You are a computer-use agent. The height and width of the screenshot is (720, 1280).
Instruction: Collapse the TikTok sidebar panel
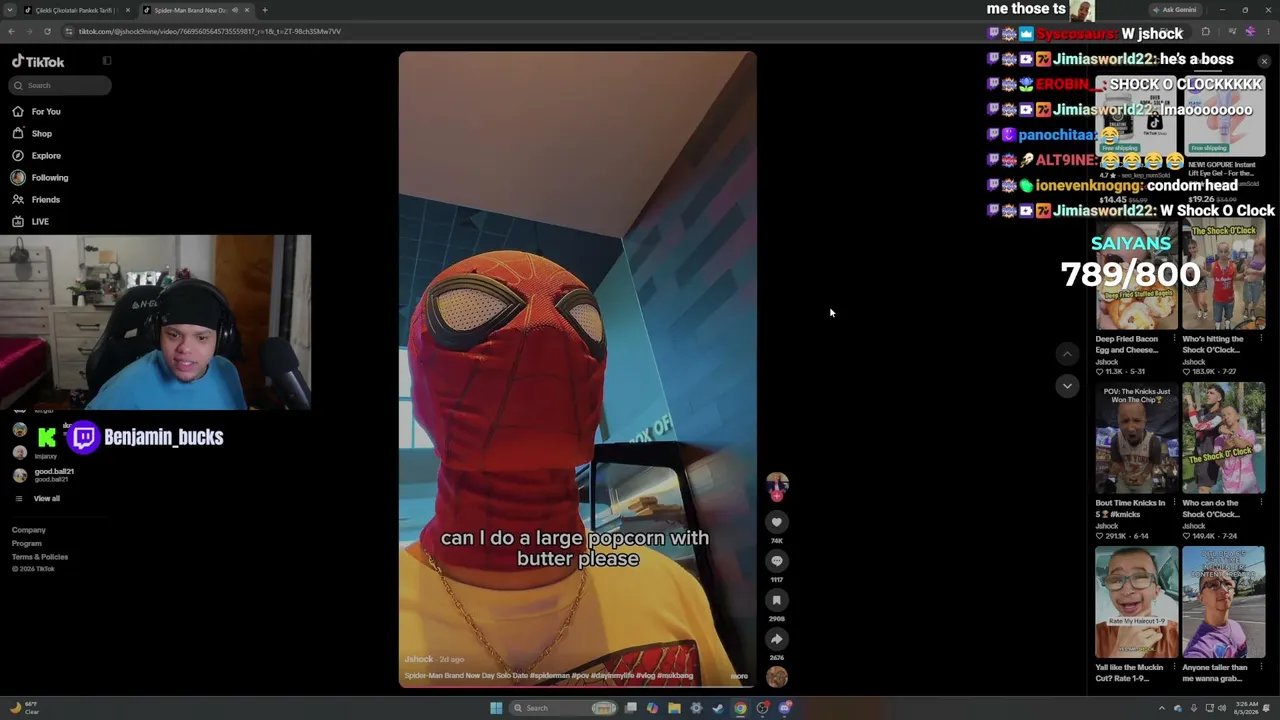[x=107, y=61]
